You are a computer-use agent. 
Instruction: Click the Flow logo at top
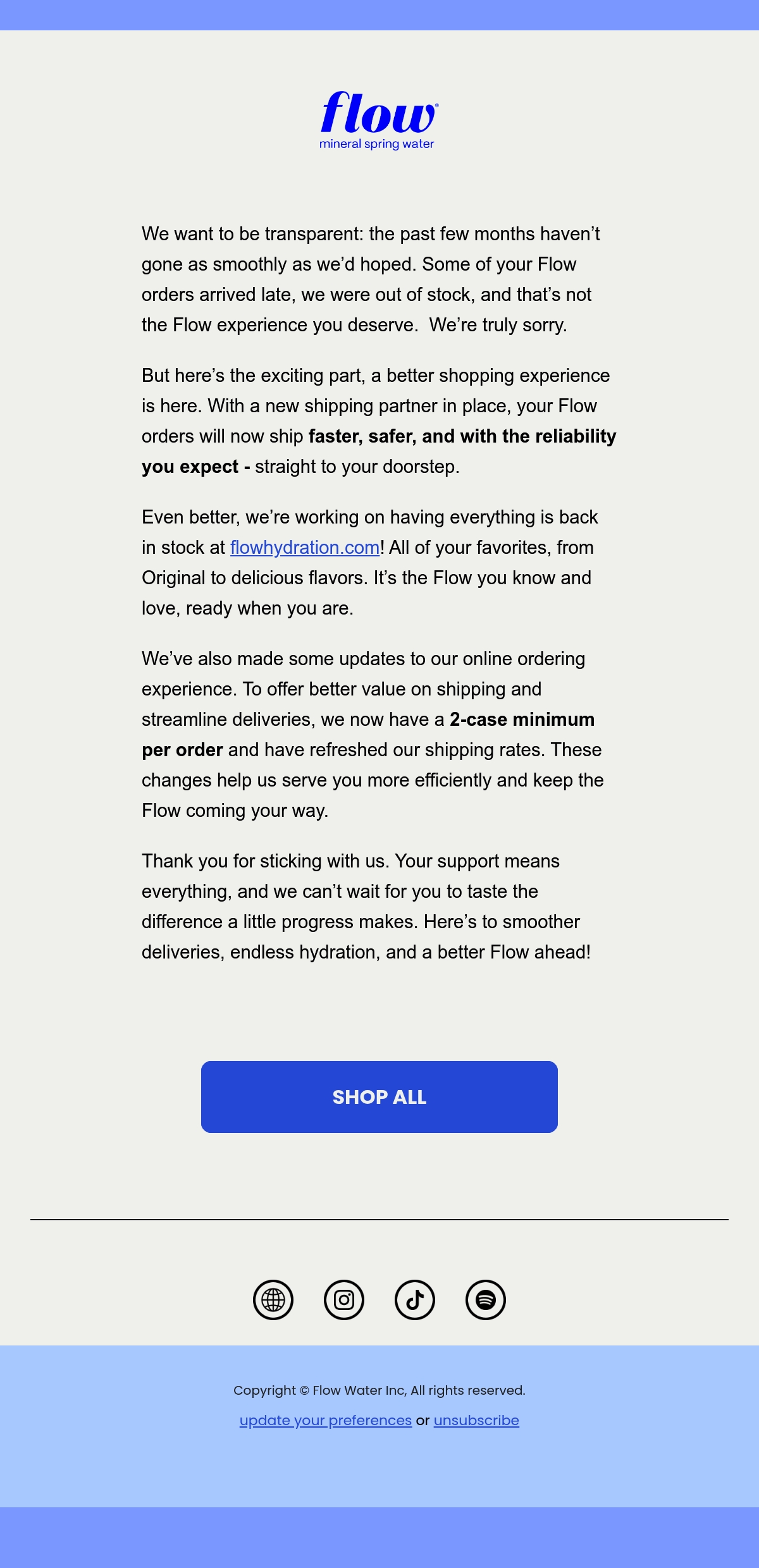click(379, 120)
